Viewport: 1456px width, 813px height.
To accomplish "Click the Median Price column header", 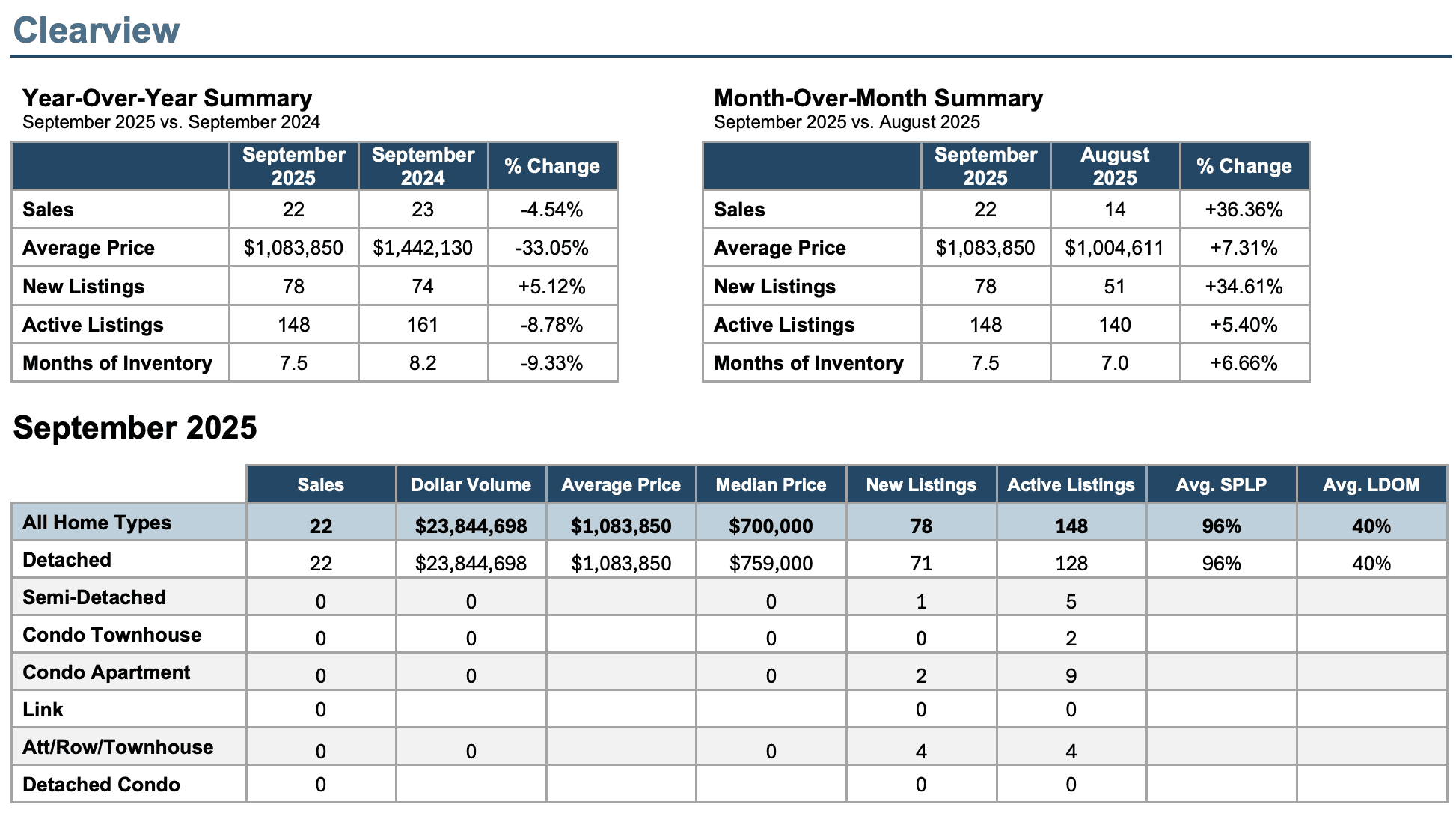I will click(x=771, y=485).
